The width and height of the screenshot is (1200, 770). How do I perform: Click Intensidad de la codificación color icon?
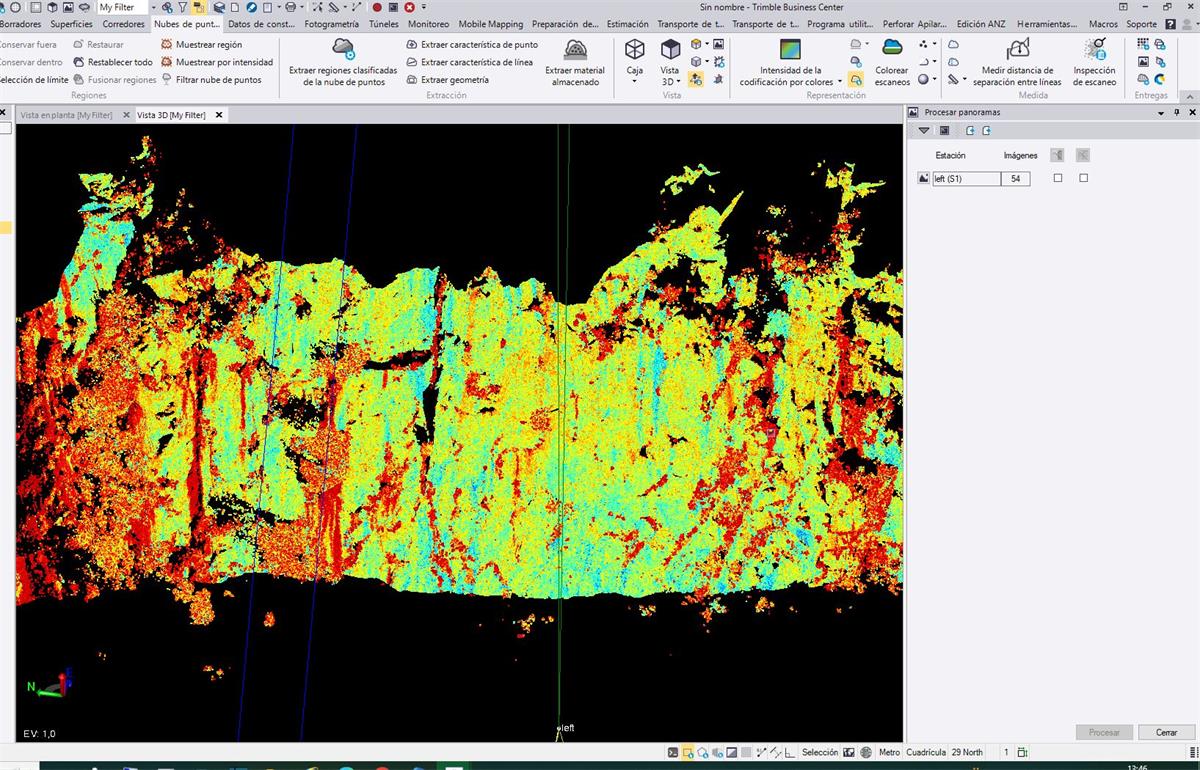790,50
